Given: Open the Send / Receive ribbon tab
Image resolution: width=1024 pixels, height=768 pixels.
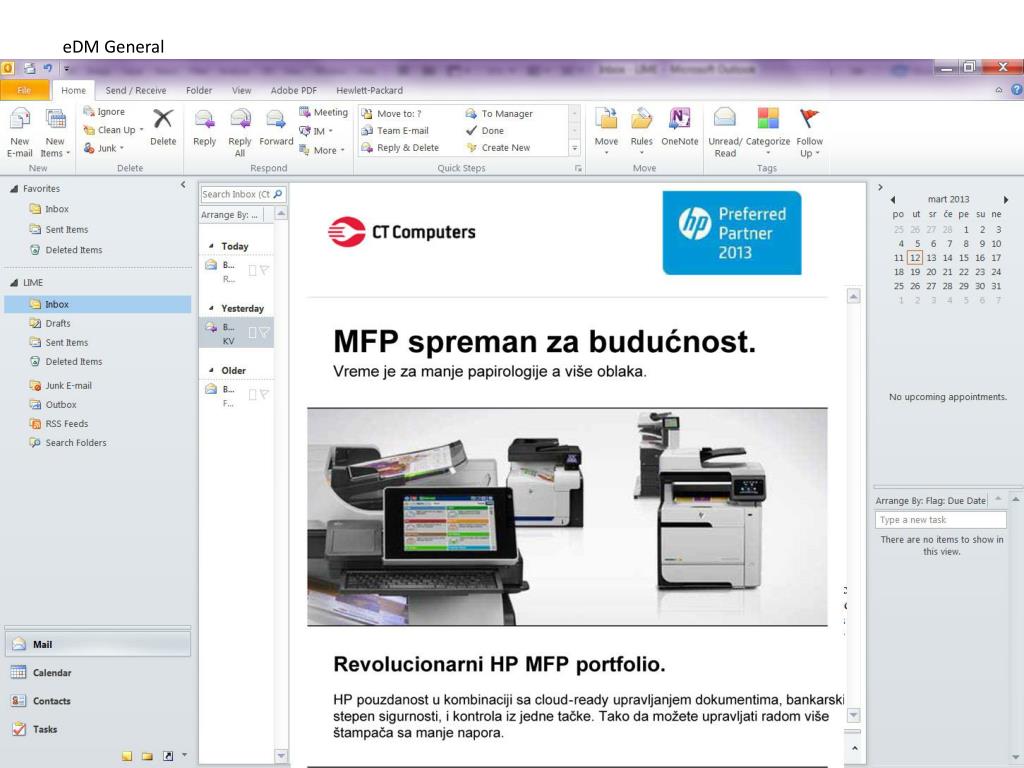Looking at the screenshot, I should (136, 90).
